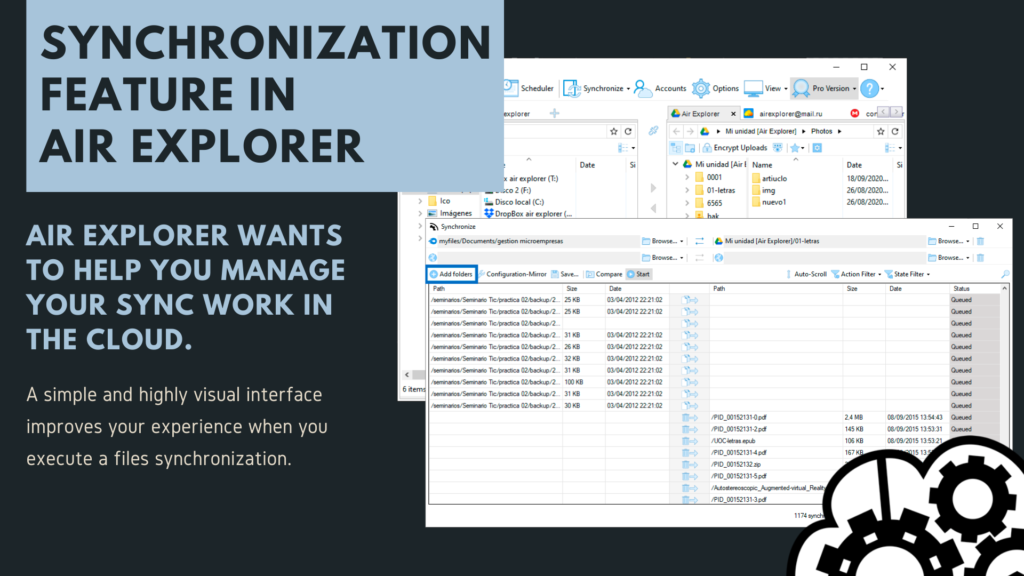Viewport: 1024px width, 576px height.
Task: Toggle Auto-Scroll in Synchronize window
Action: click(x=807, y=274)
